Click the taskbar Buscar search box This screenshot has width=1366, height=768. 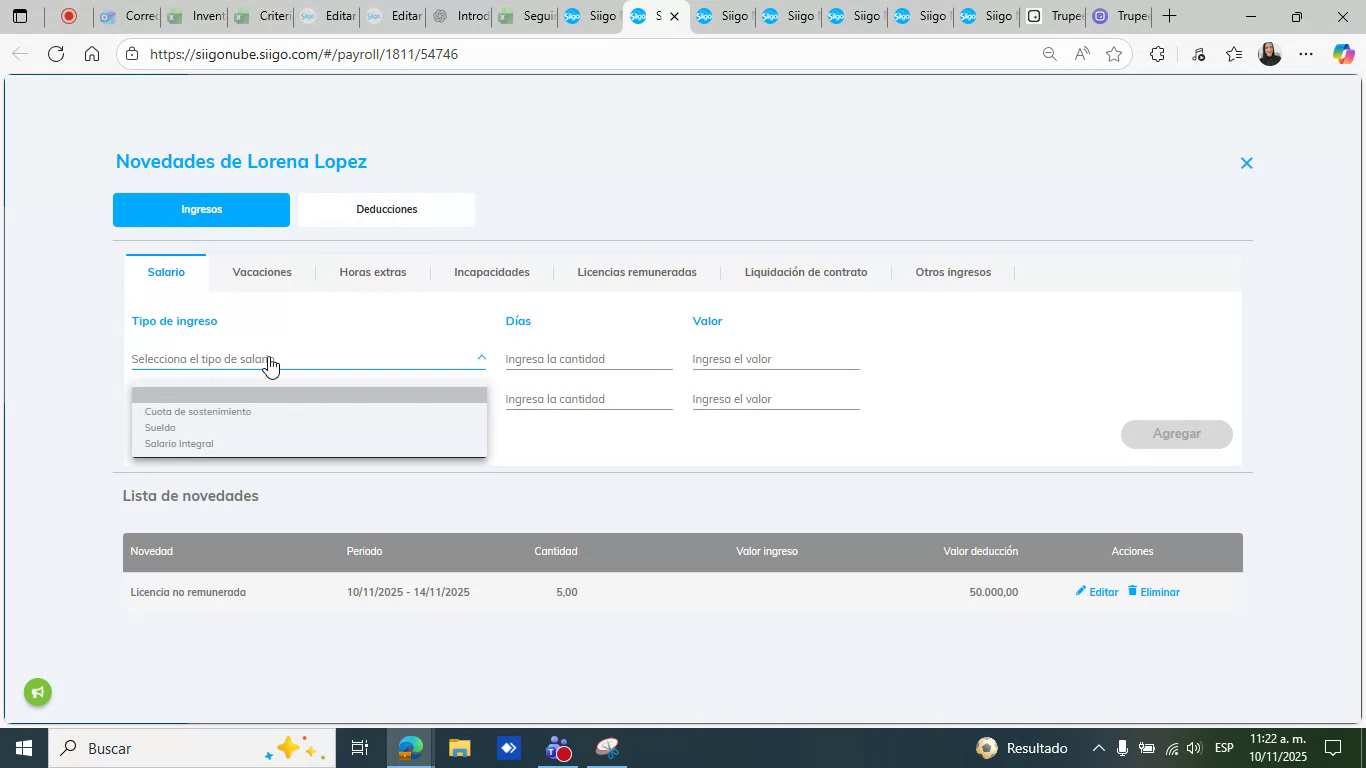coord(190,748)
